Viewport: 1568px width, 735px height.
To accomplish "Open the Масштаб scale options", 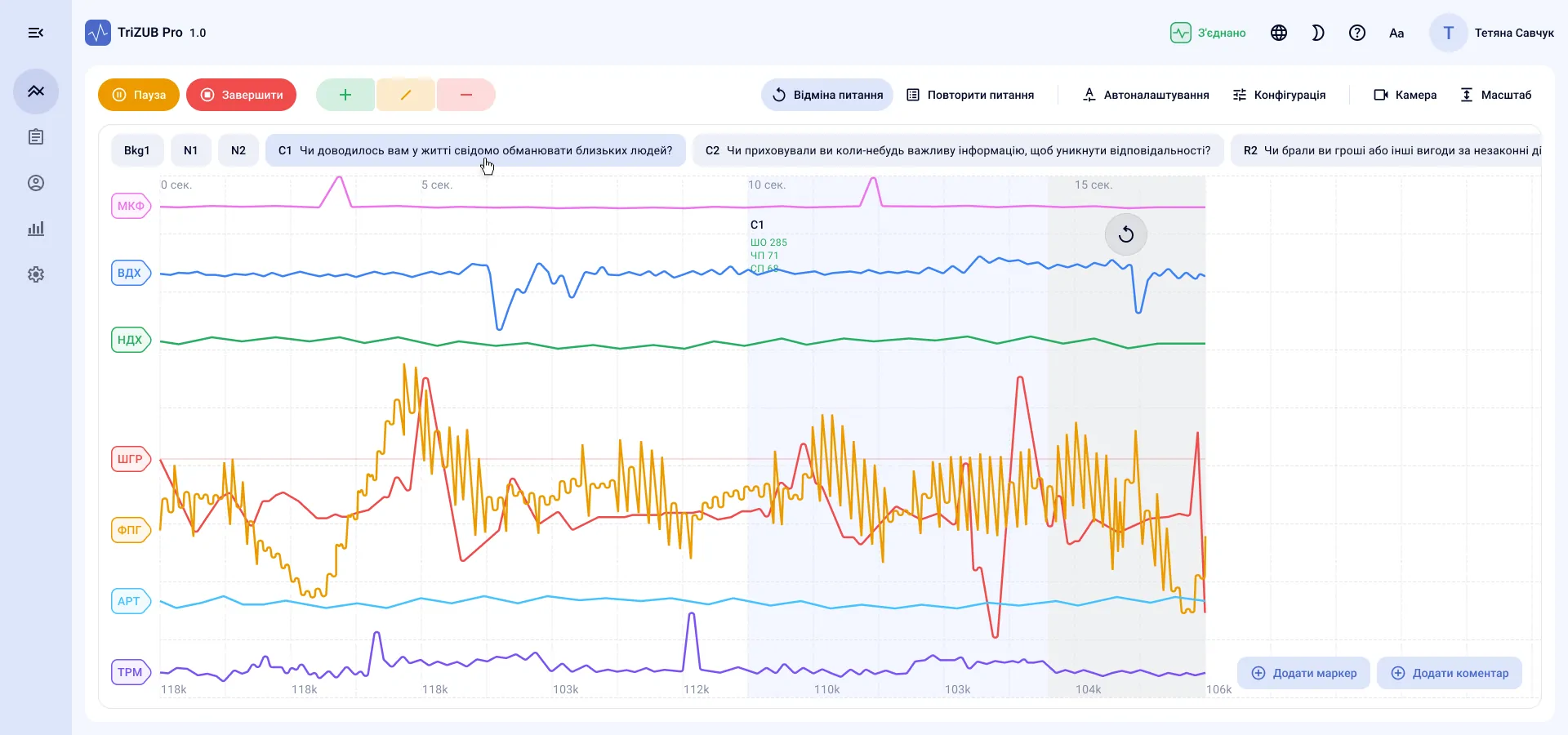I will tap(1496, 95).
